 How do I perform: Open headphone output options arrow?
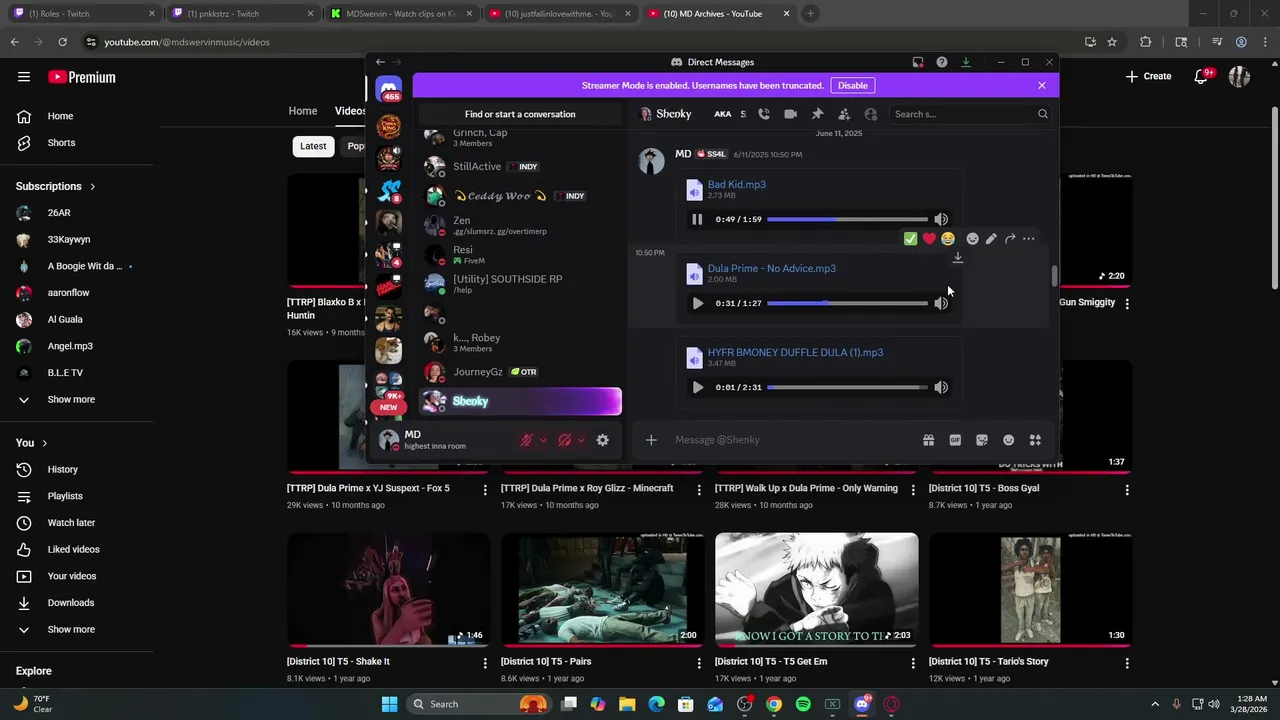coord(581,440)
